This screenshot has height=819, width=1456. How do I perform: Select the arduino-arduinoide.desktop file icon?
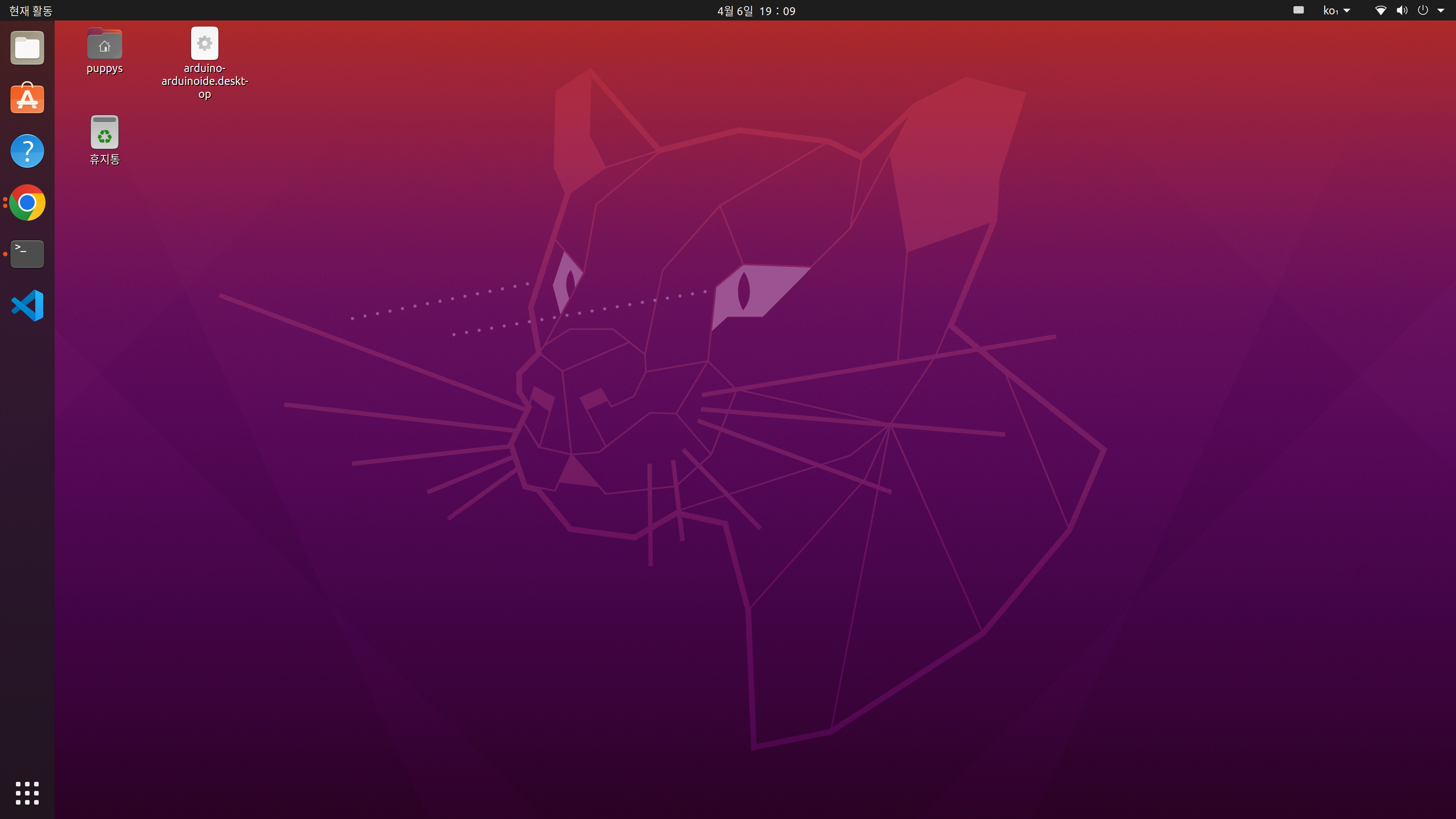[205, 44]
